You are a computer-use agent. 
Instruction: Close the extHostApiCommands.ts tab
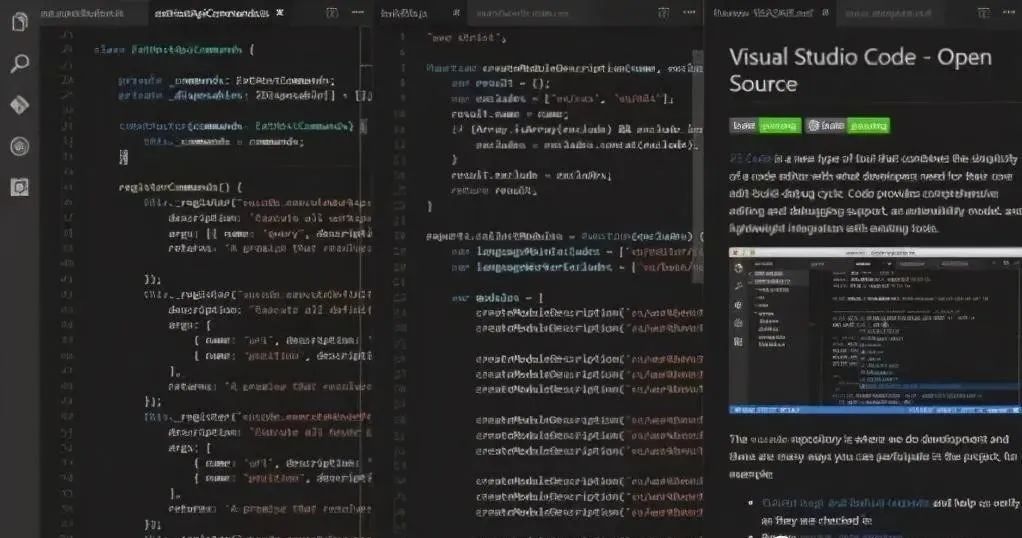tap(280, 12)
